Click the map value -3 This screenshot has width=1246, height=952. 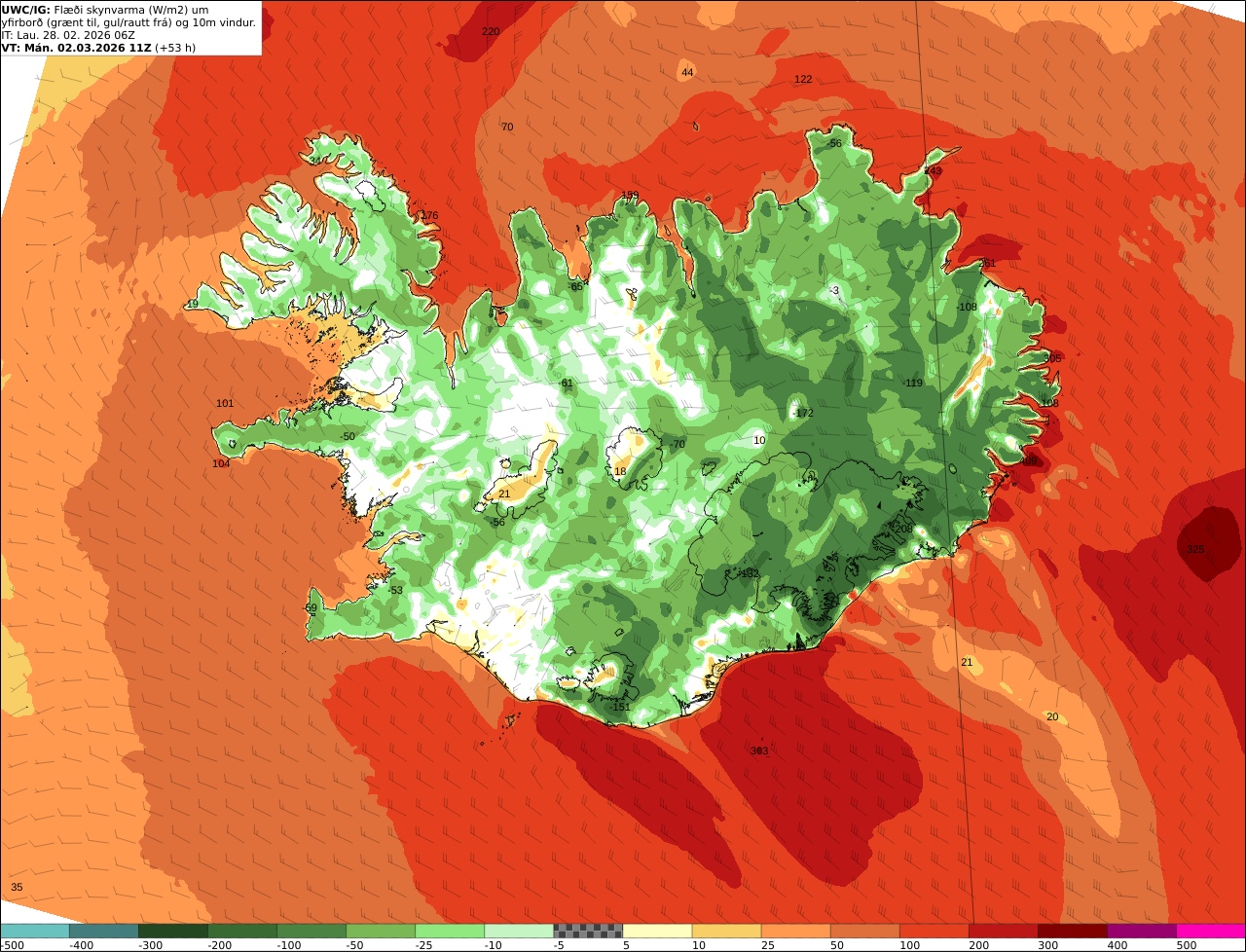(x=834, y=291)
